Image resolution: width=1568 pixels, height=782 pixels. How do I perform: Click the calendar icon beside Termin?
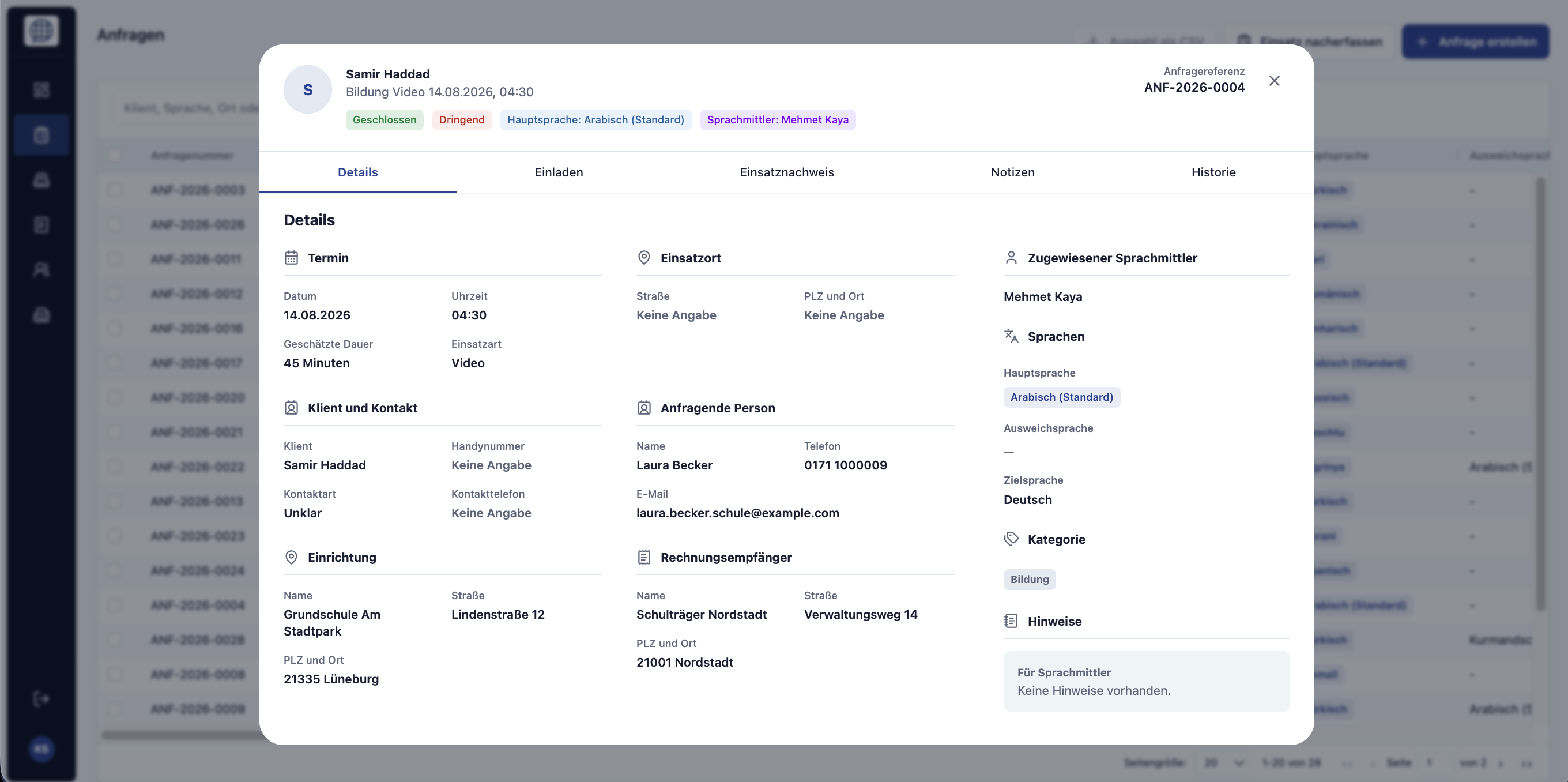[291, 258]
